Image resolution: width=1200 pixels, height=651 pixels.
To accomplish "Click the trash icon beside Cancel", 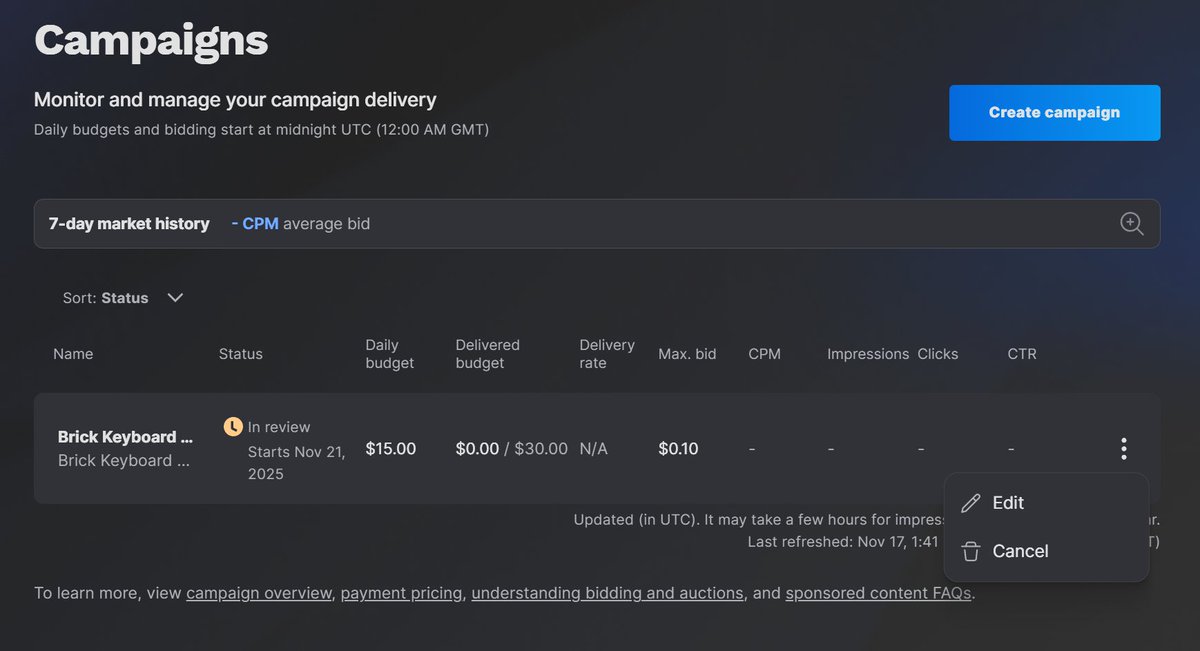I will (970, 551).
